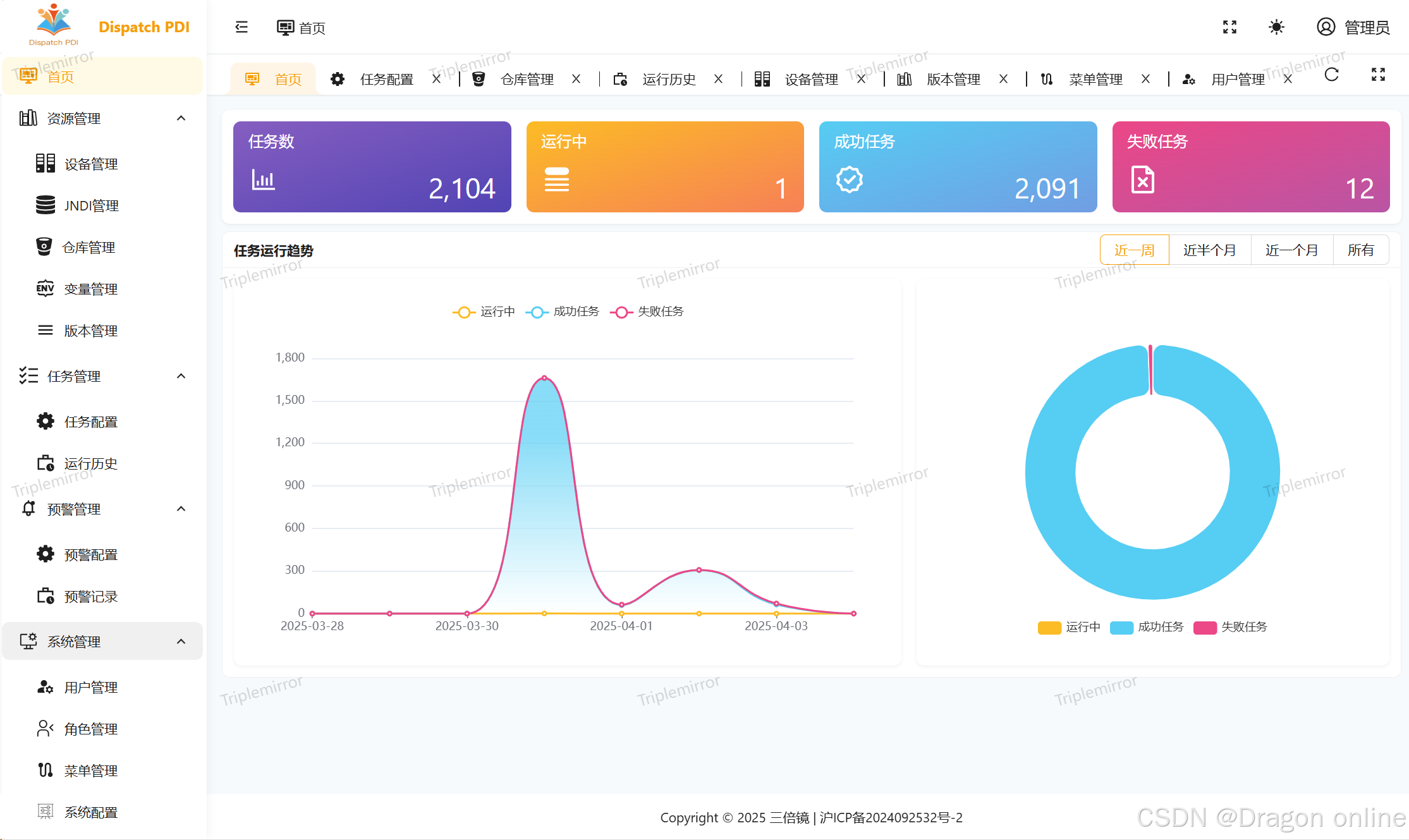This screenshot has width=1409, height=840.
Task: Select the 近一周 time range option
Action: (1134, 250)
